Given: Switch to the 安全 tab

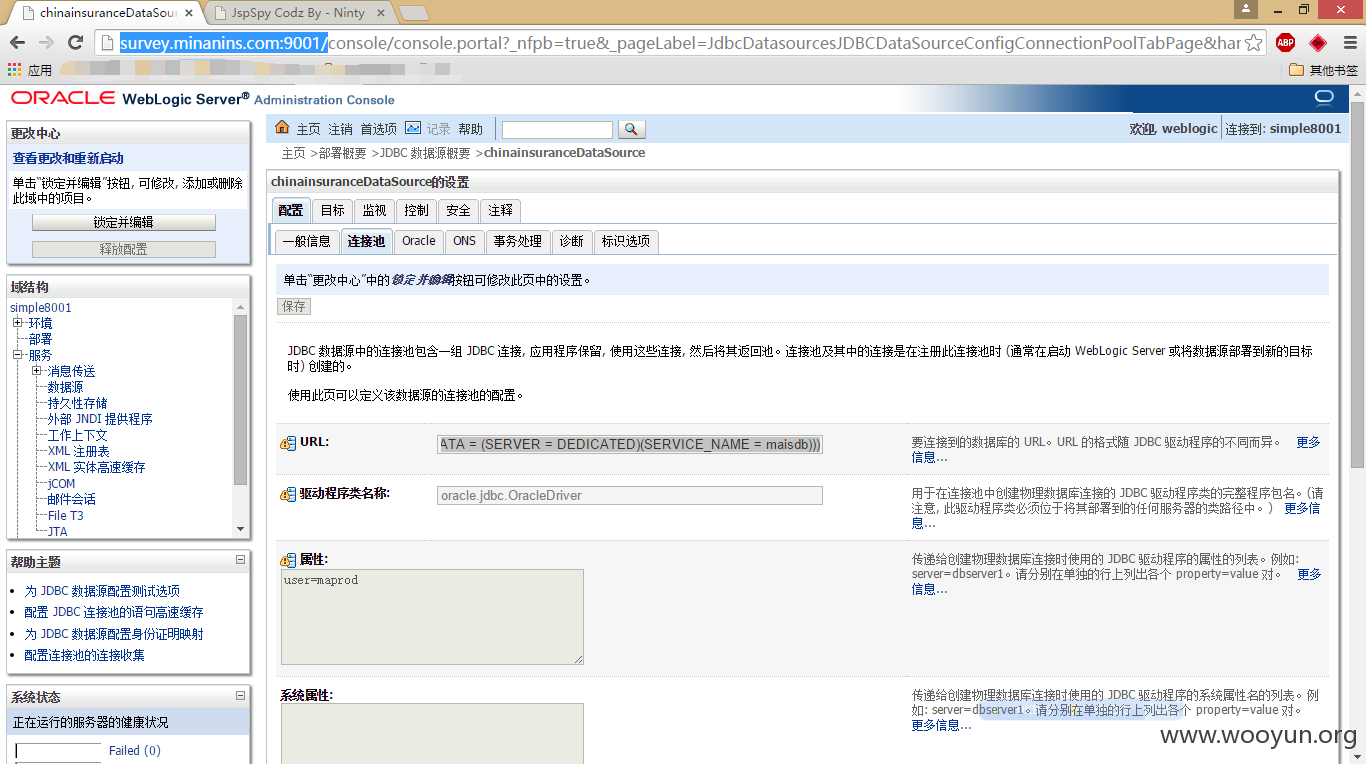Looking at the screenshot, I should pos(459,210).
